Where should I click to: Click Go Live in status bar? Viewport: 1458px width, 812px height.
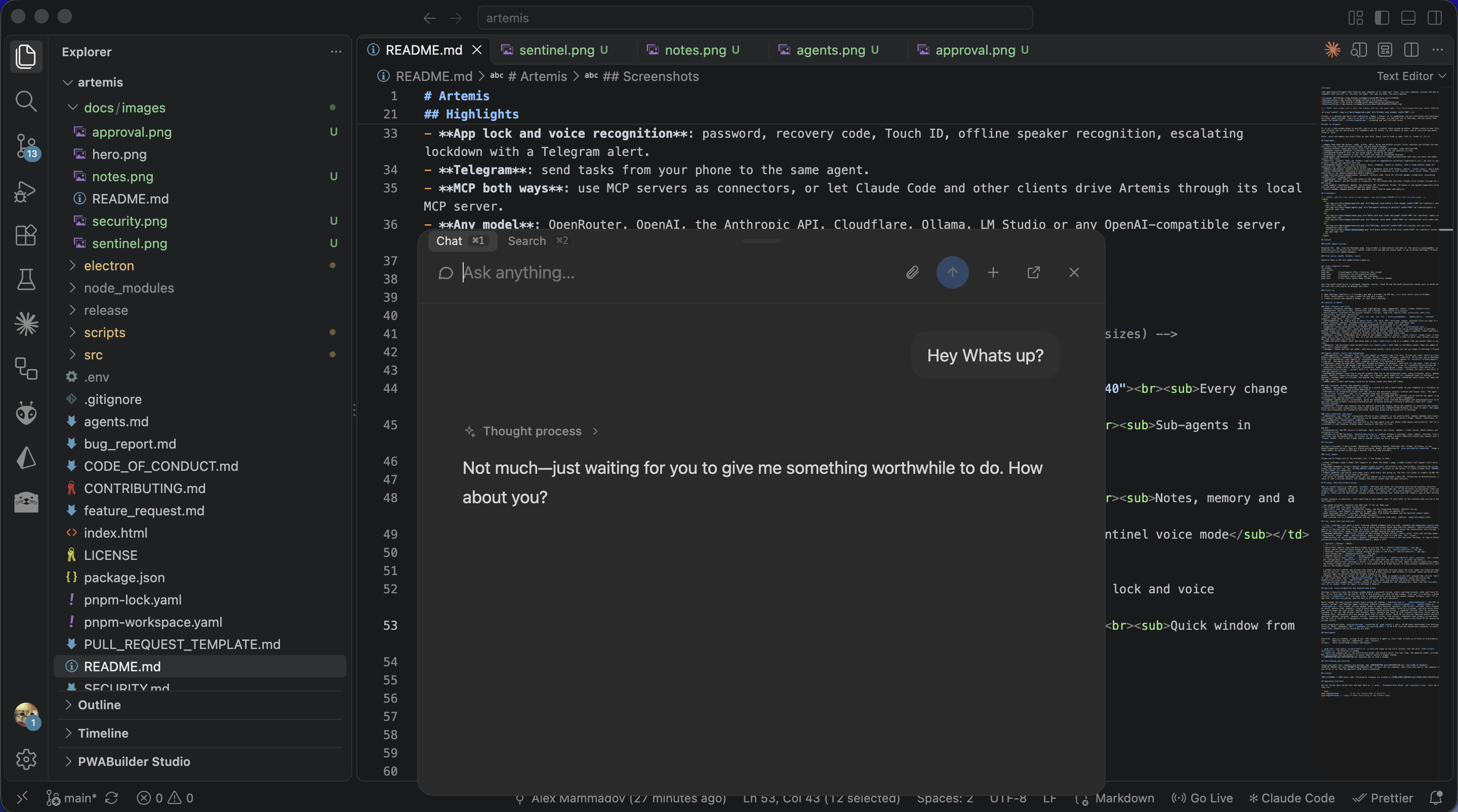pyautogui.click(x=1202, y=798)
